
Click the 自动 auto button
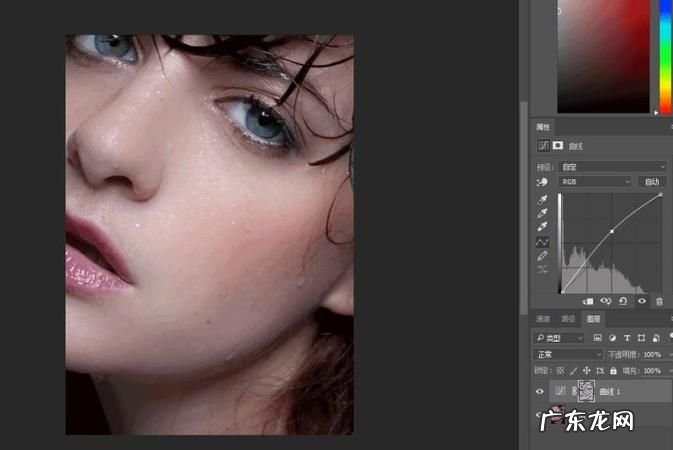click(x=652, y=182)
